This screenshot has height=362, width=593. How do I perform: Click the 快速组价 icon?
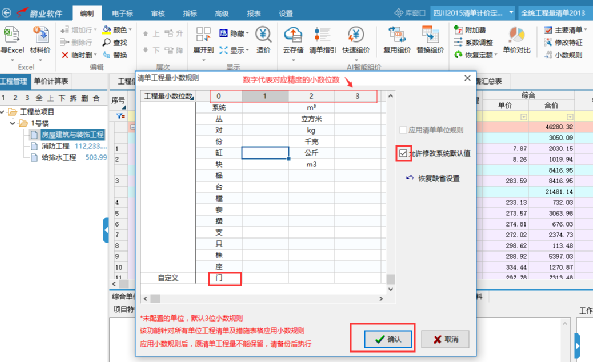(355, 35)
